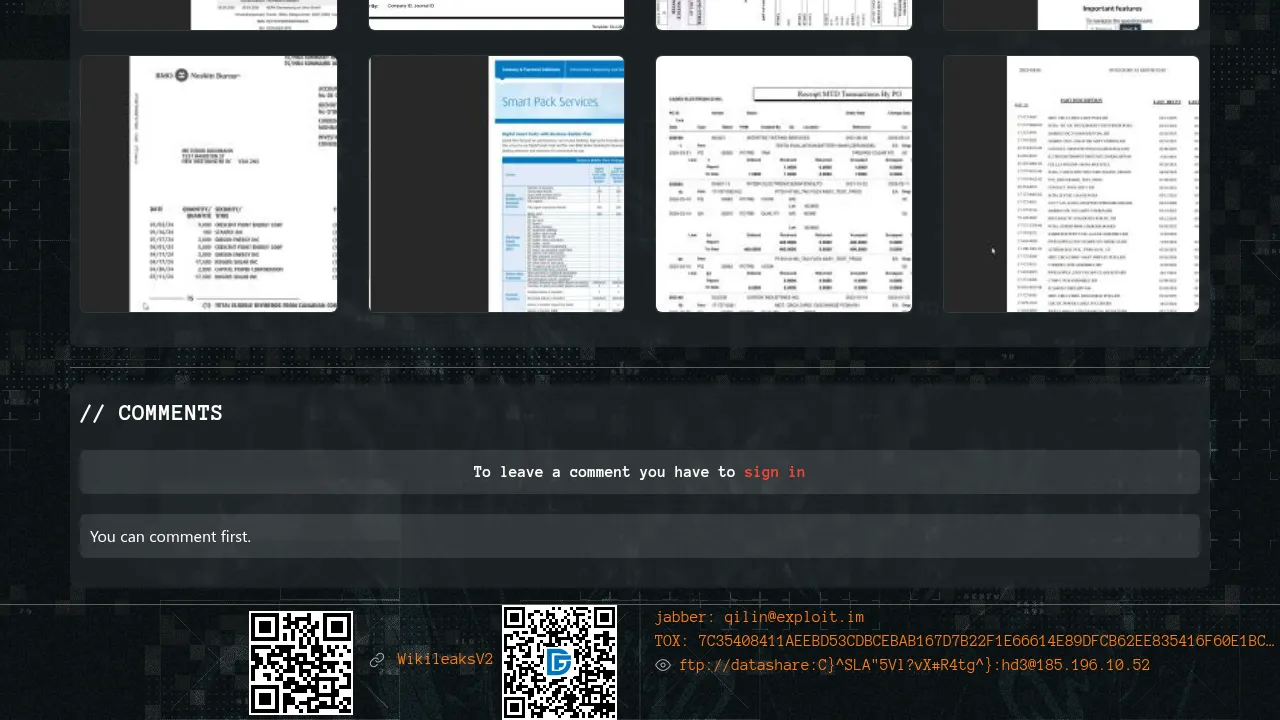The width and height of the screenshot is (1280, 720).
Task: Click the "You can comment first." box
Action: 640,536
